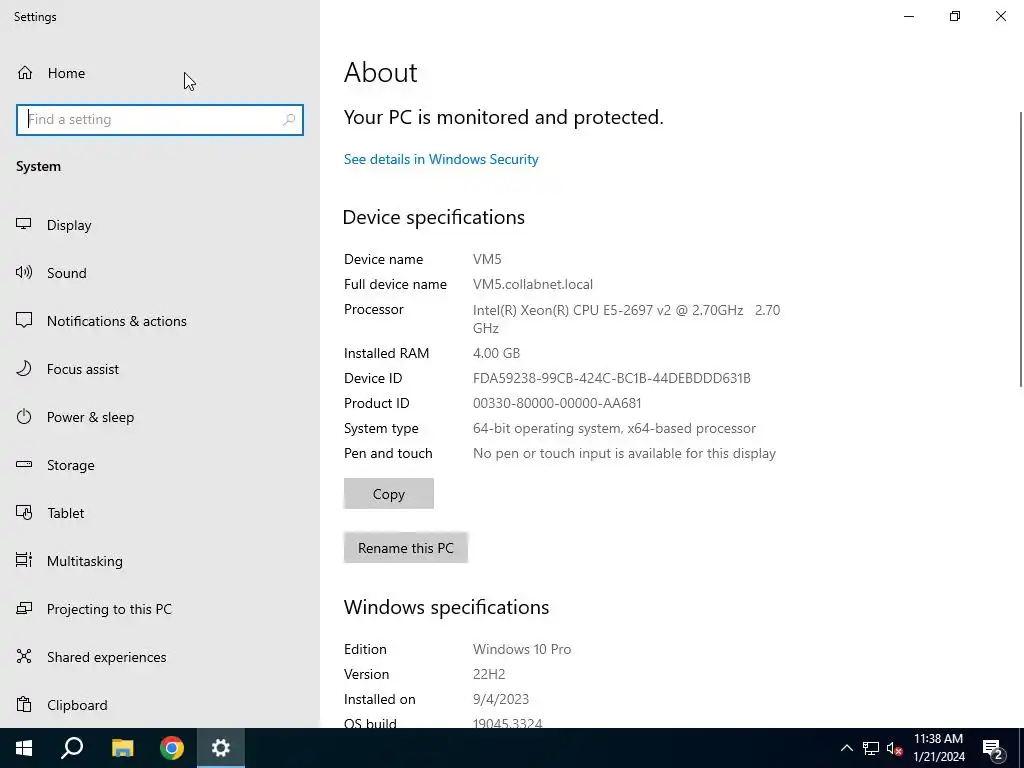This screenshot has width=1024, height=768.
Task: Open network status tray icon
Action: tap(871, 748)
